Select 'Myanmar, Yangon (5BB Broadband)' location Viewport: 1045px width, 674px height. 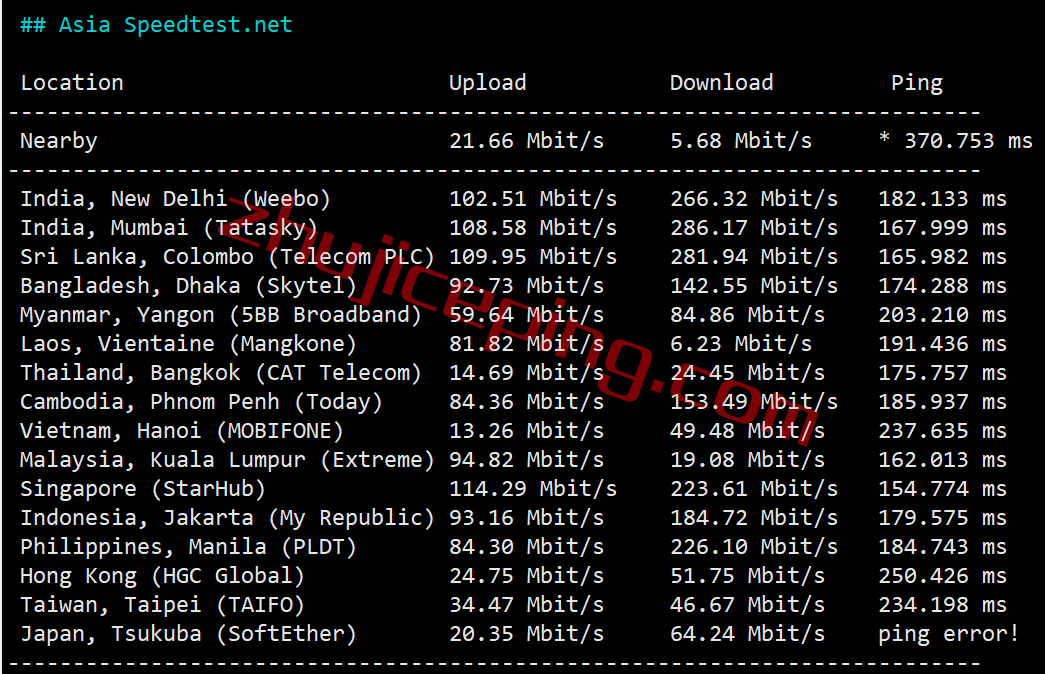[x=221, y=315]
